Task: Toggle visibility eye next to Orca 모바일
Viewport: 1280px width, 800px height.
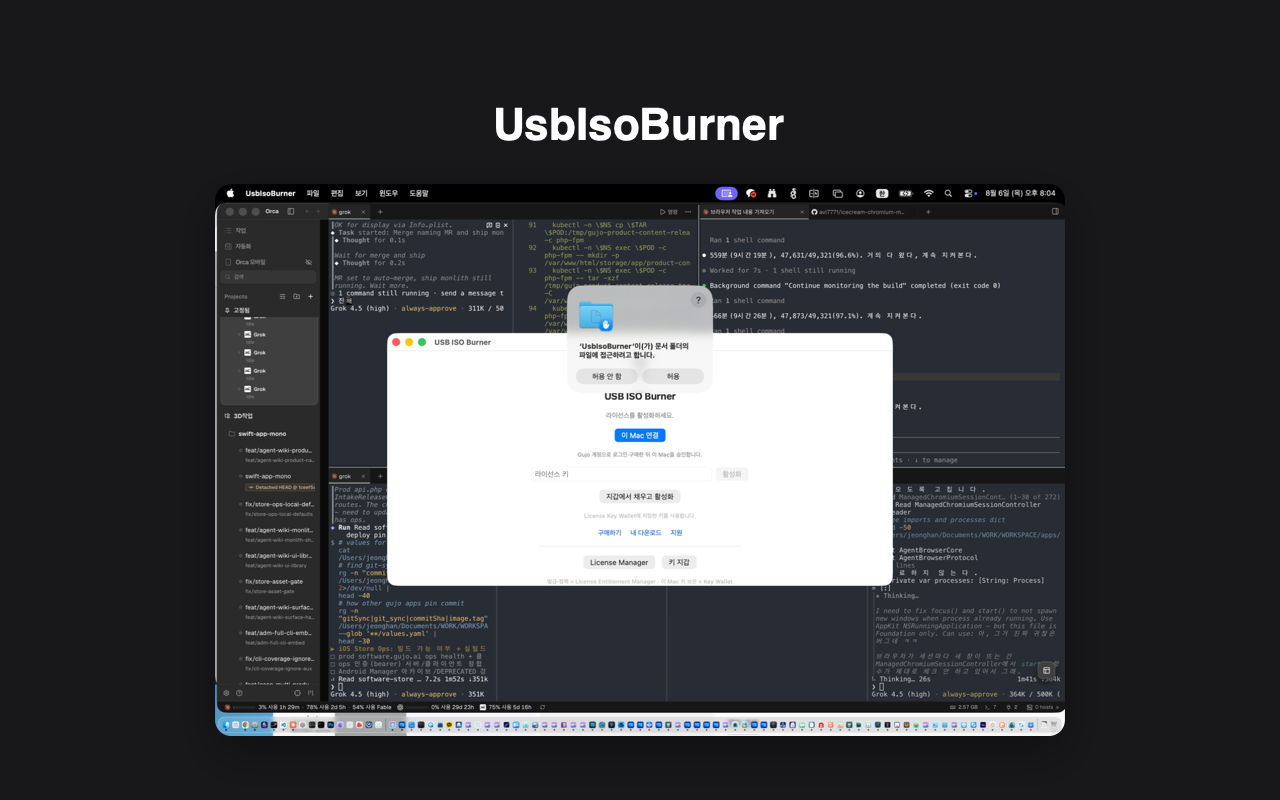Action: coord(308,262)
